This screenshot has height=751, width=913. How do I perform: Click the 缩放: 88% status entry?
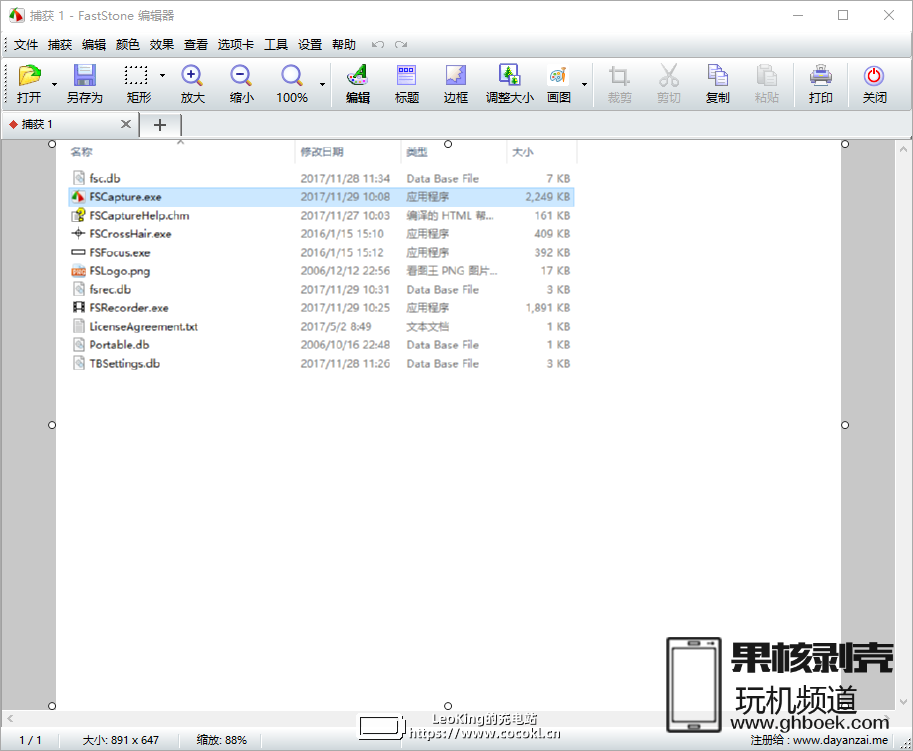(221, 740)
